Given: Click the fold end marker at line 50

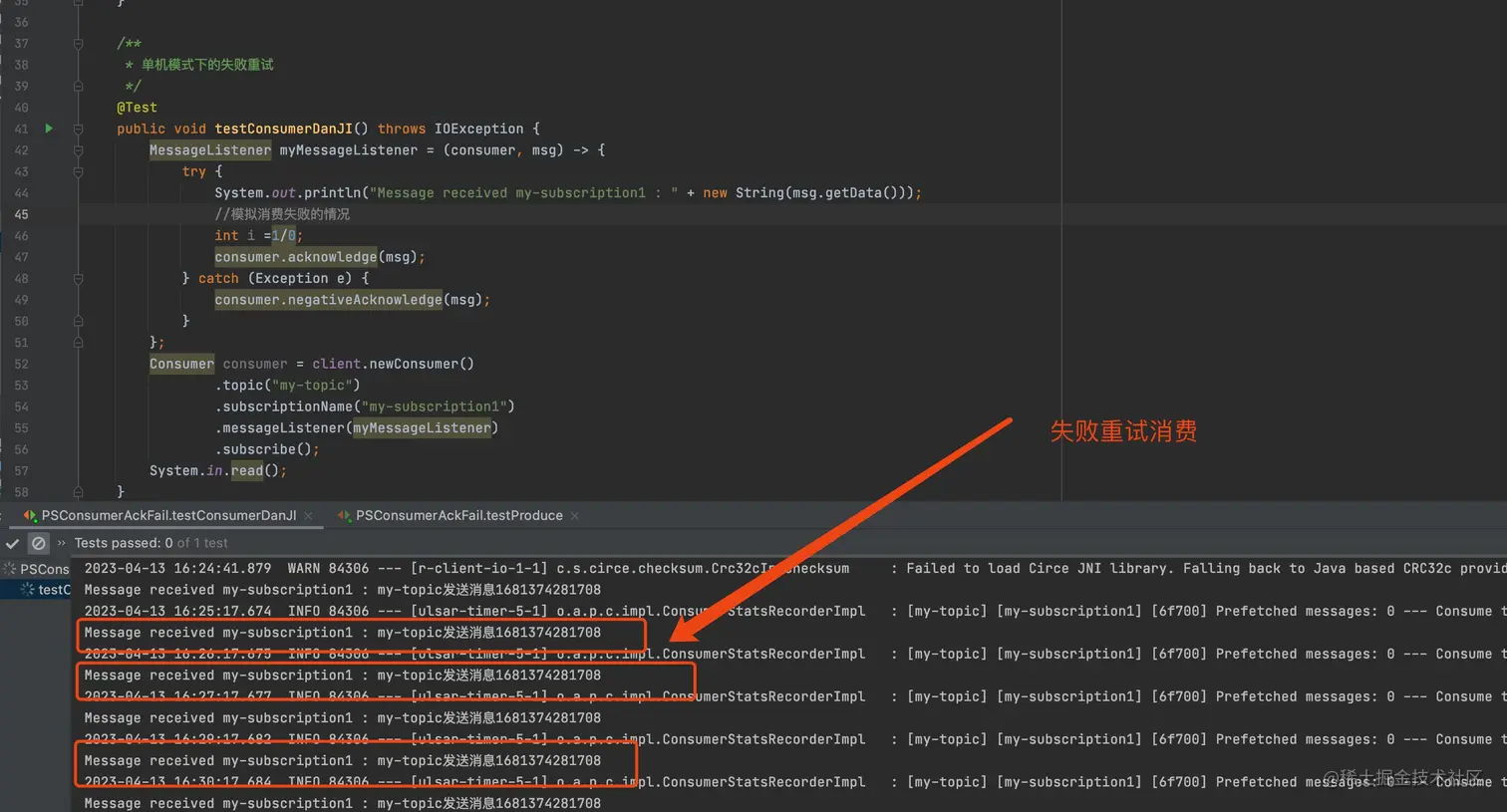Looking at the screenshot, I should [78, 322].
